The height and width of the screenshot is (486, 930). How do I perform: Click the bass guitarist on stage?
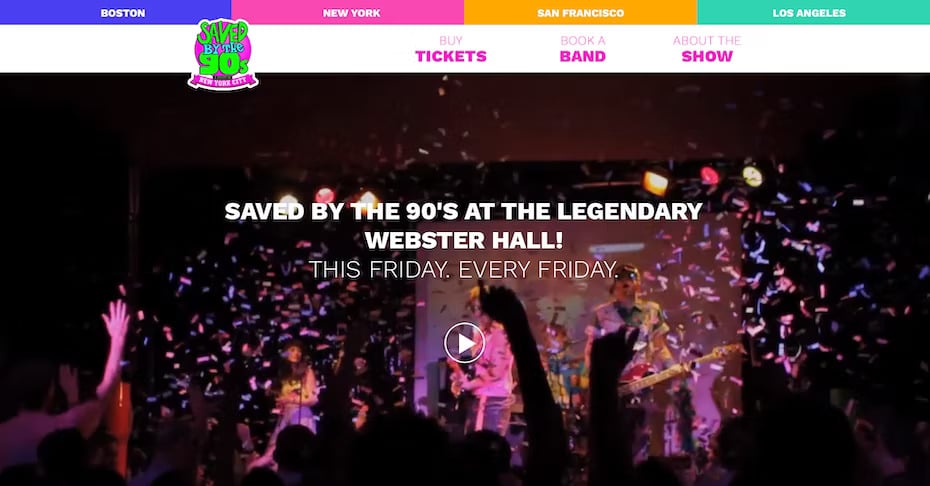click(x=632, y=350)
